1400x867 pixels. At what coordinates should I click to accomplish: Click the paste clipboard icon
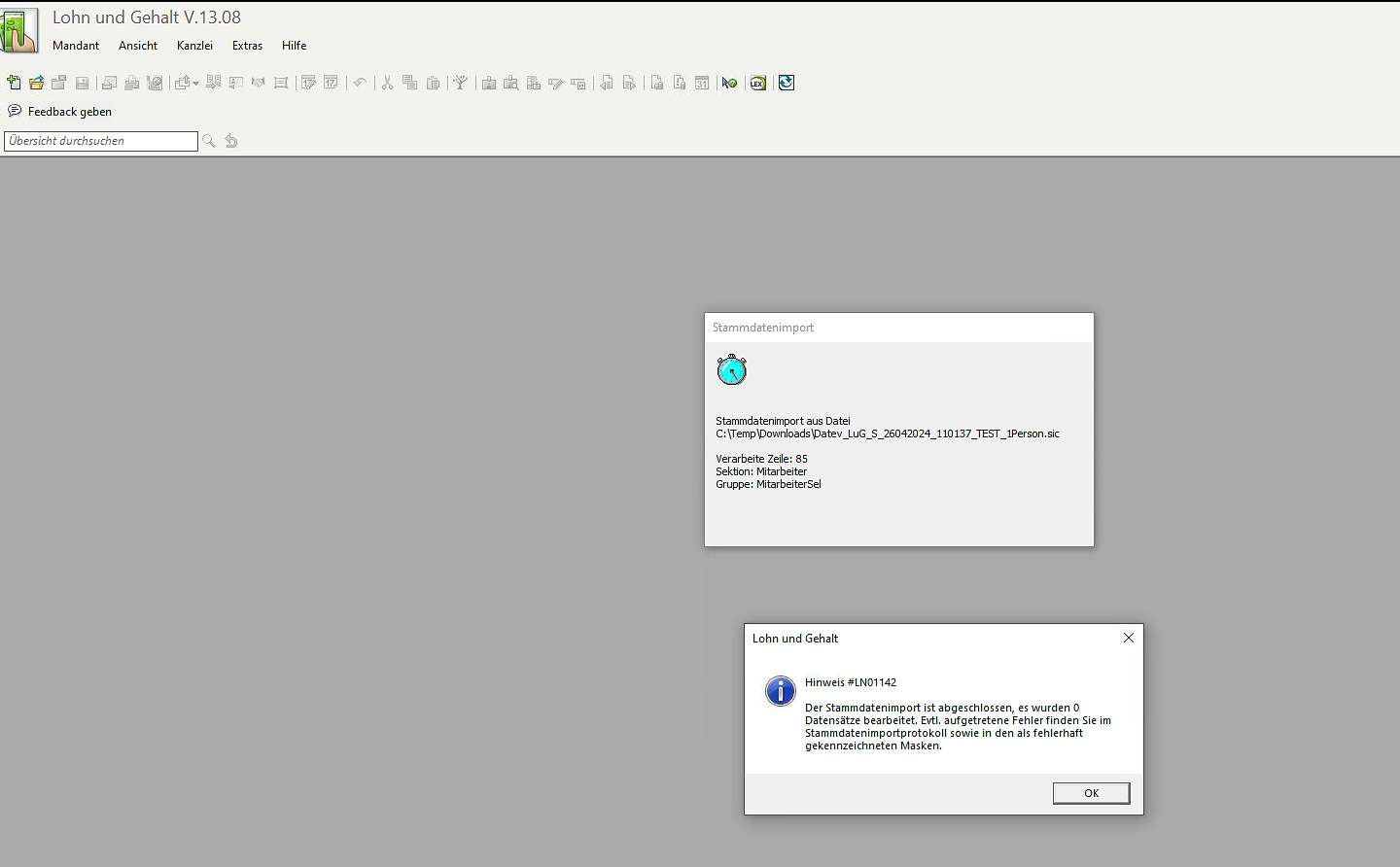click(x=433, y=83)
